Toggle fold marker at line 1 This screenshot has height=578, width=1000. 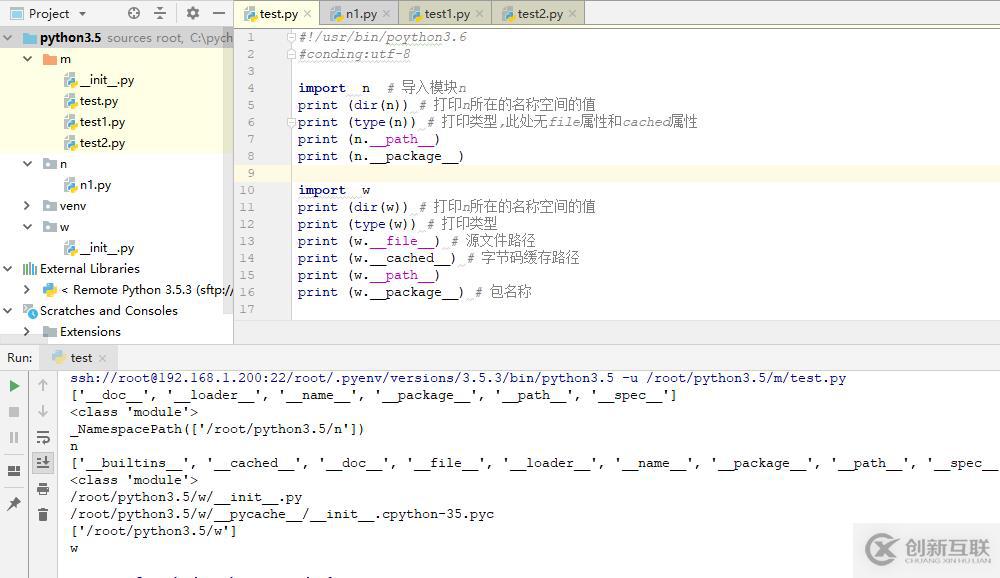tap(291, 37)
